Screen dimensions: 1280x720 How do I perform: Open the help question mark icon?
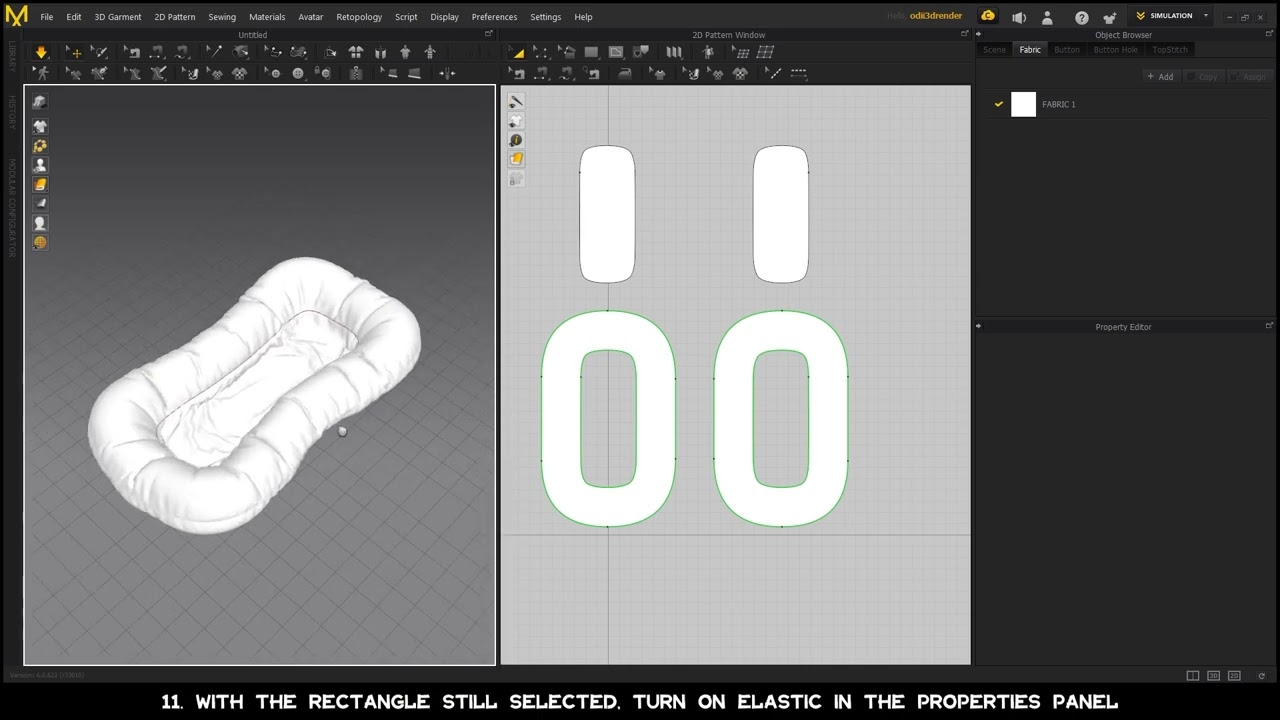click(1081, 17)
